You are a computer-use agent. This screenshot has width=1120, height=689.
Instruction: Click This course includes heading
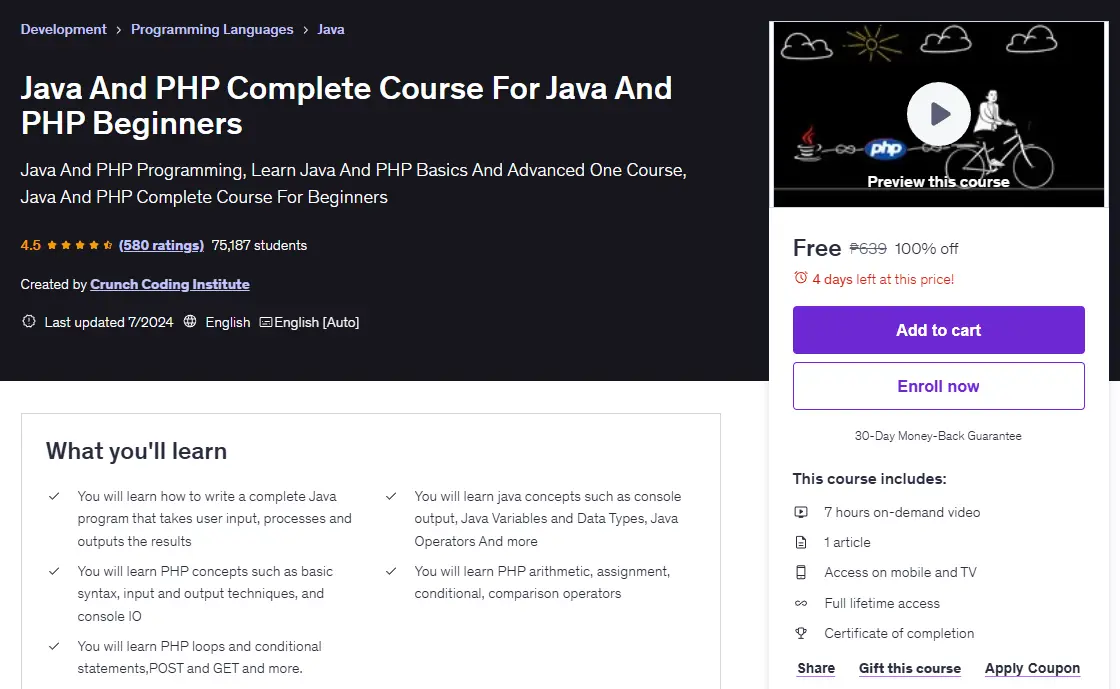coord(869,478)
